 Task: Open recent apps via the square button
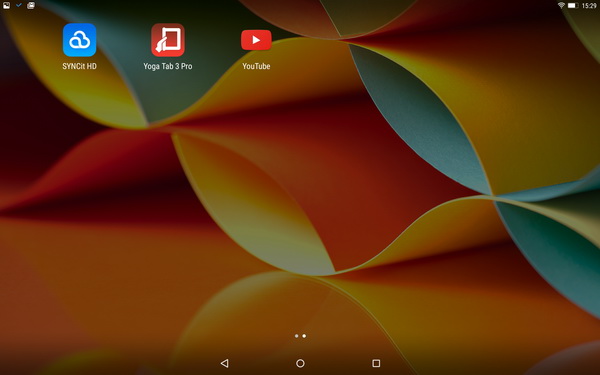(376, 363)
